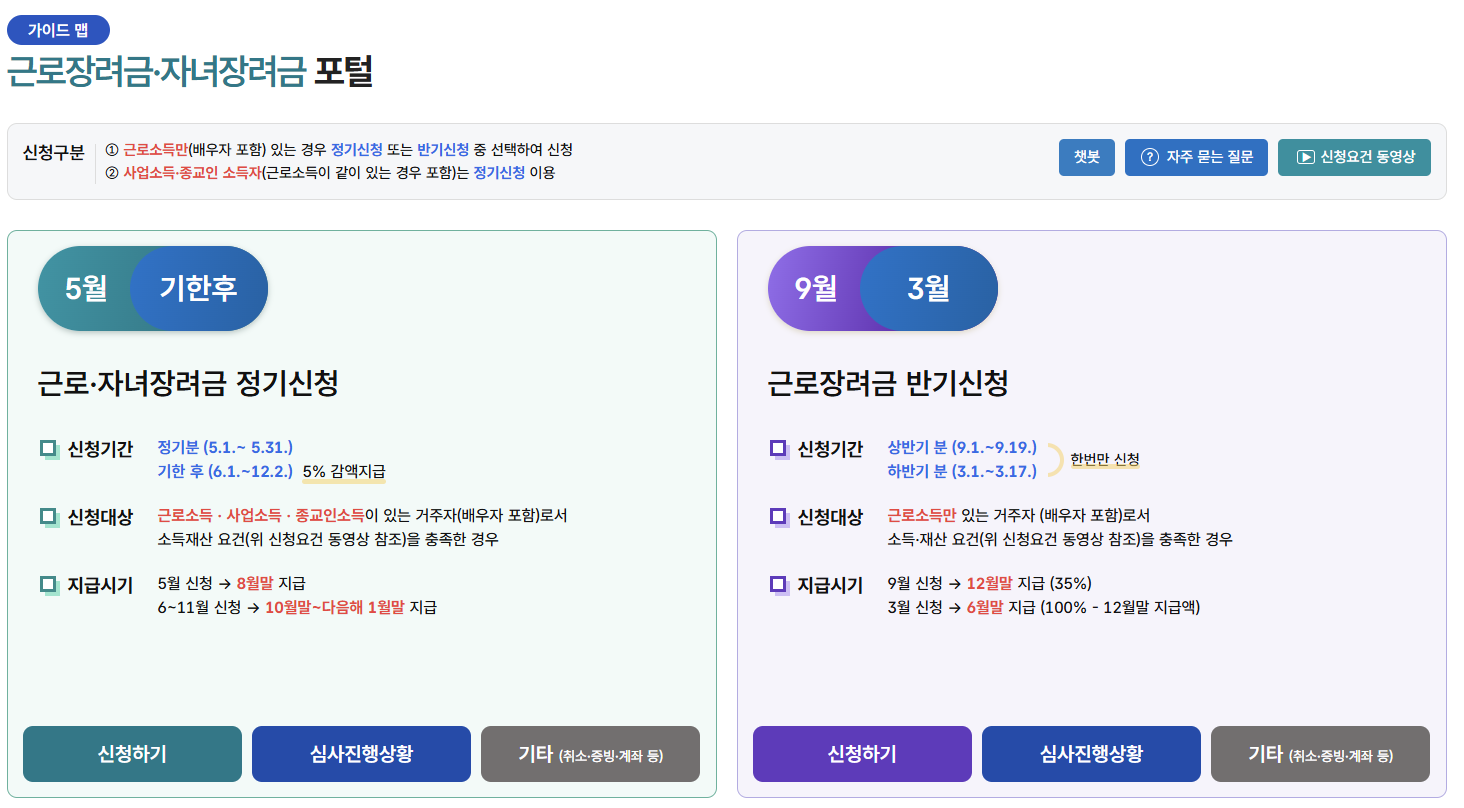Click green square icon beside 정기신청 신청대상
This screenshot has height=808, width=1464.
(x=49, y=517)
